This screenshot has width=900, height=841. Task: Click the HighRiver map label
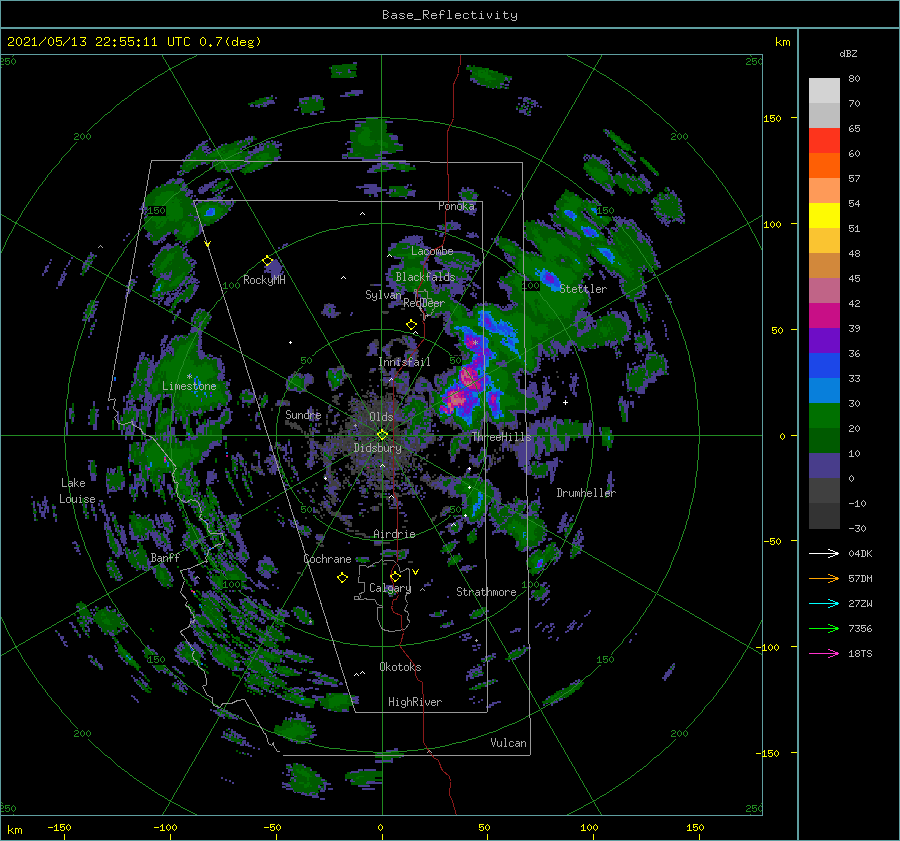[415, 702]
